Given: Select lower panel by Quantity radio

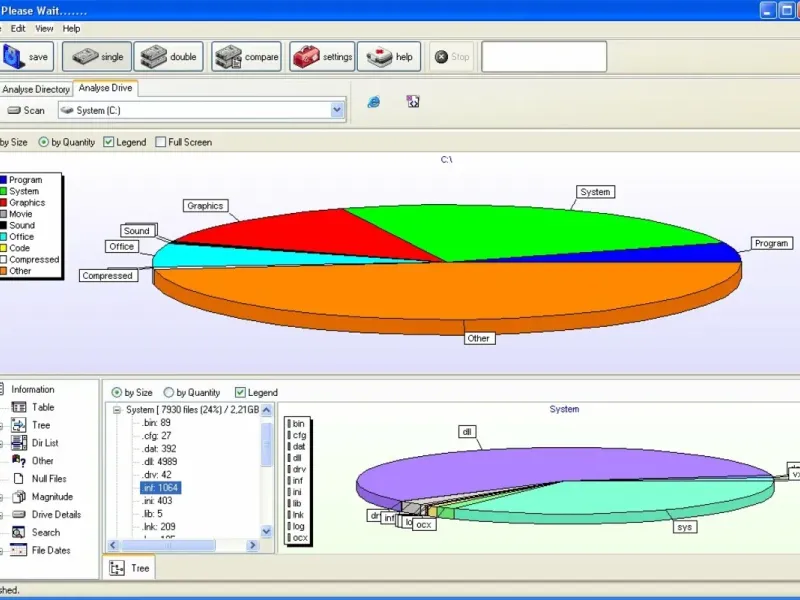Looking at the screenshot, I should 169,392.
